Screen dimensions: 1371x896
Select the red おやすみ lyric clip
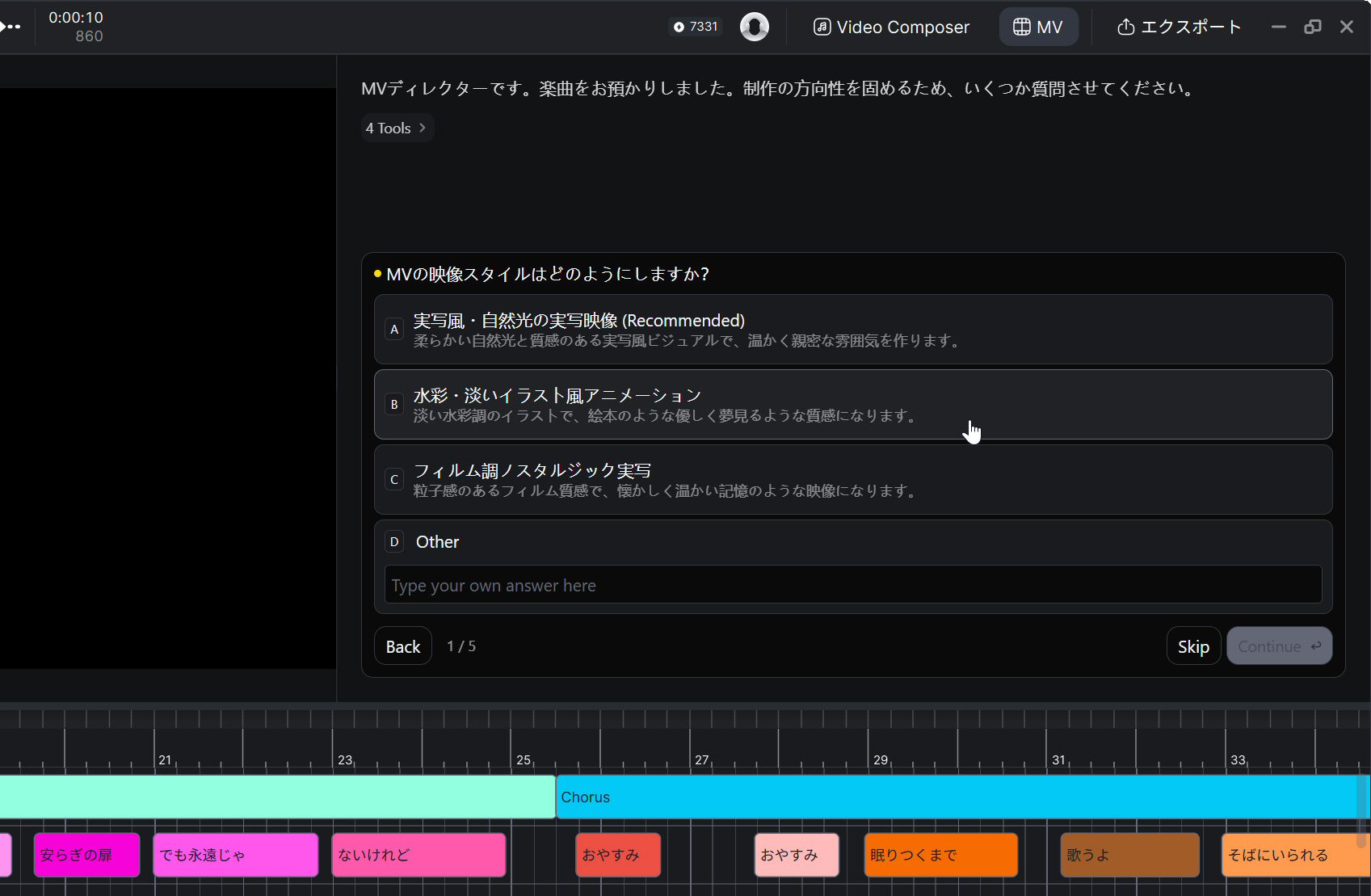(618, 855)
